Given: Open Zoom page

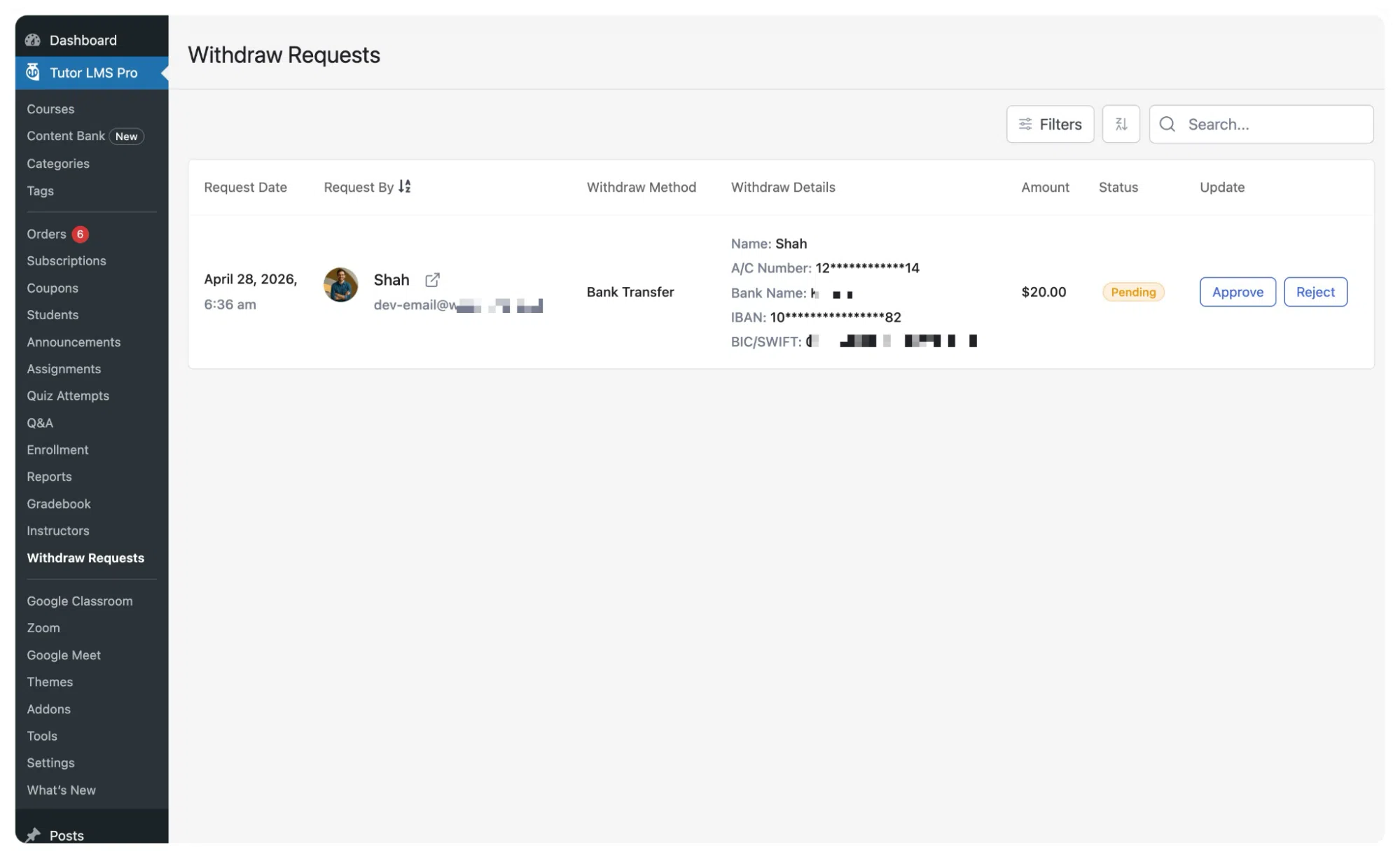Looking at the screenshot, I should tap(43, 628).
